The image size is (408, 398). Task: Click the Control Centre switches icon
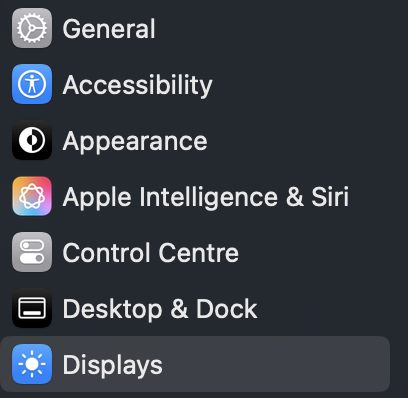click(x=32, y=252)
